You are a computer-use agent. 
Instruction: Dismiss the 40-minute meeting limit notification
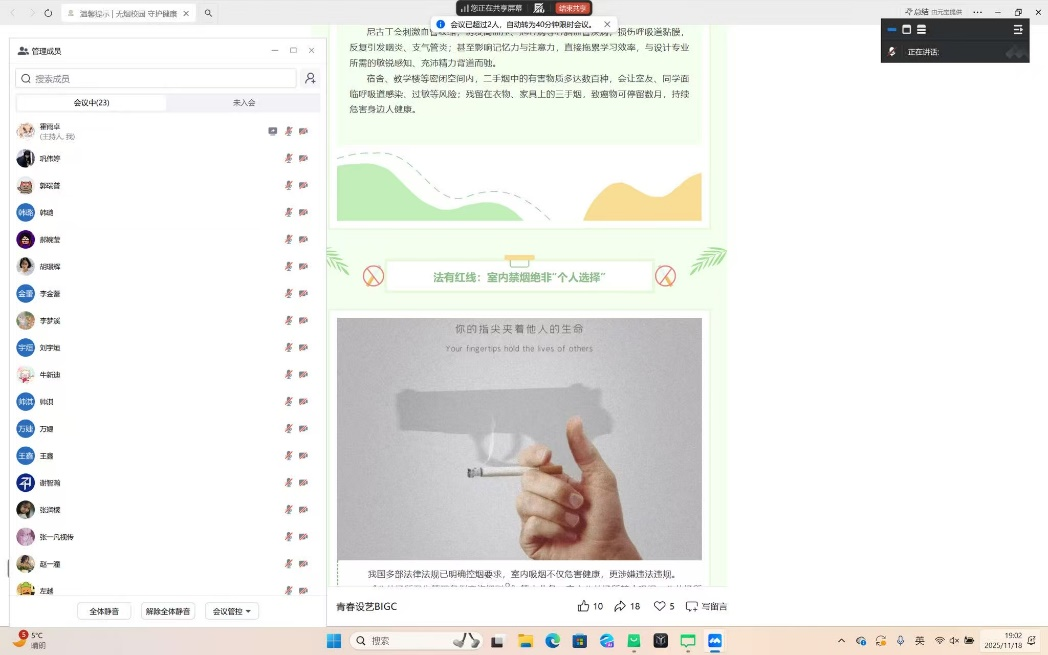(607, 24)
